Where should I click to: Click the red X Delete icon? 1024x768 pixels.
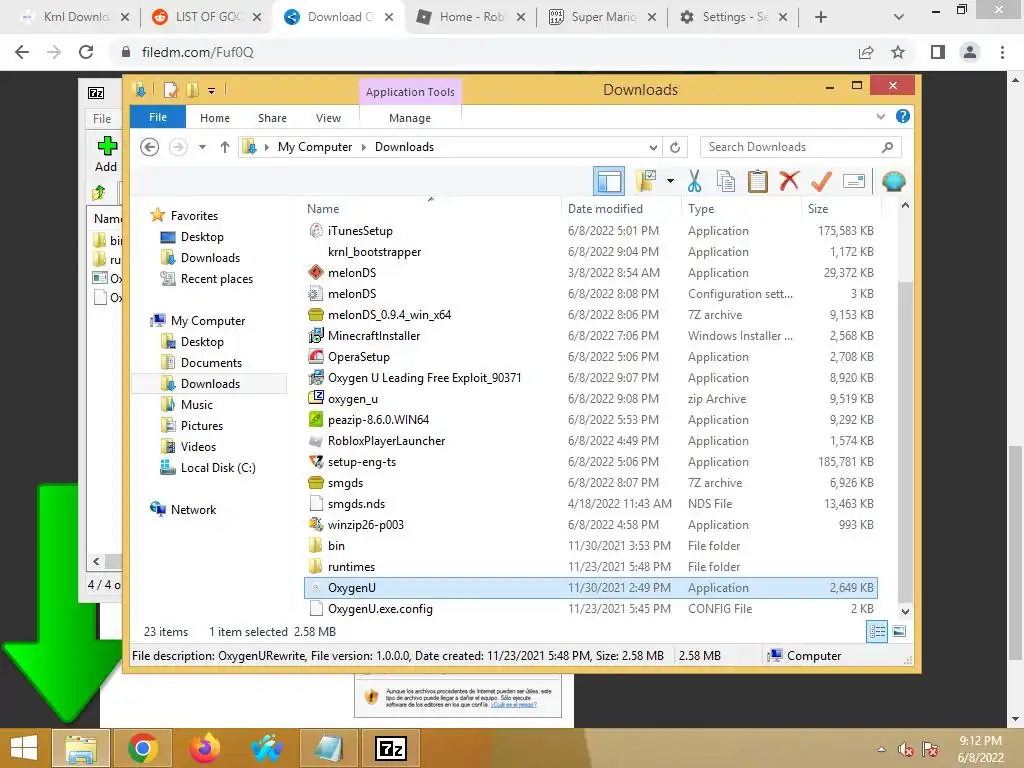pyautogui.click(x=789, y=181)
